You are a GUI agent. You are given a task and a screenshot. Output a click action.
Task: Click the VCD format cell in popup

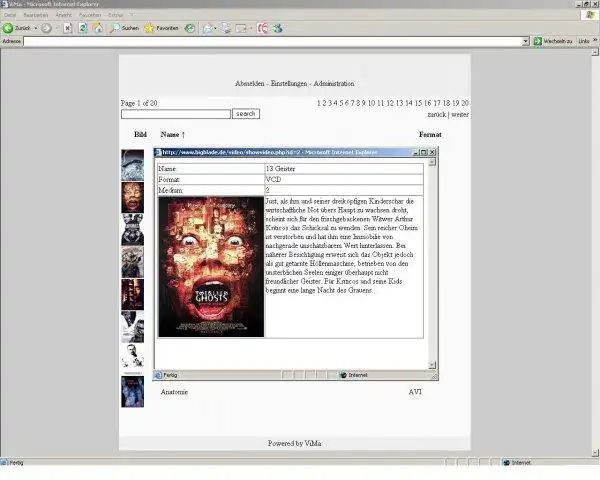coord(344,179)
